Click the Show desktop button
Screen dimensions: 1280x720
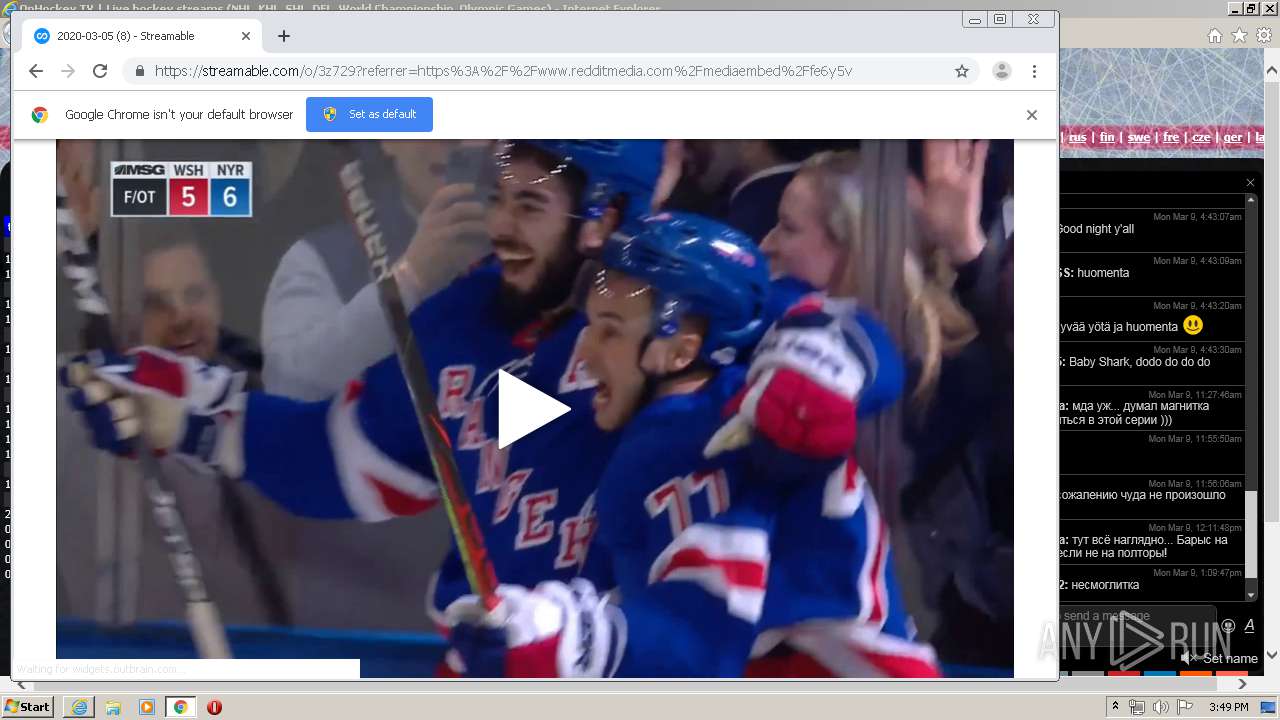pyautogui.click(x=1268, y=707)
